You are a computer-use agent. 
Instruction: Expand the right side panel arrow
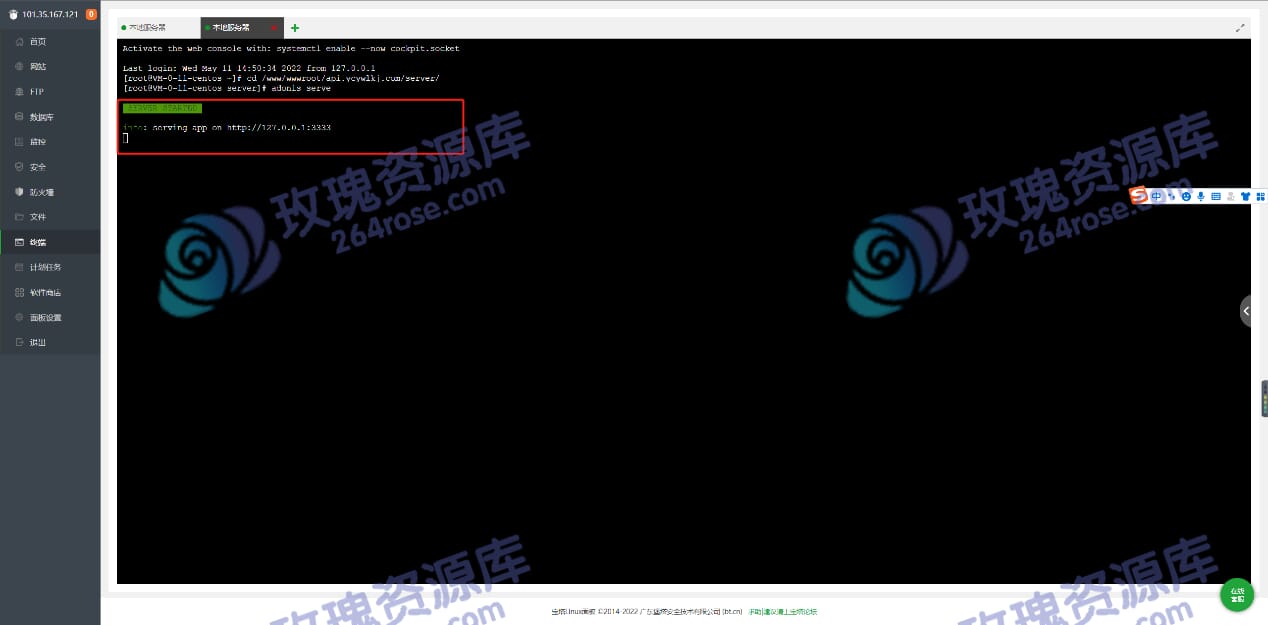[1246, 311]
